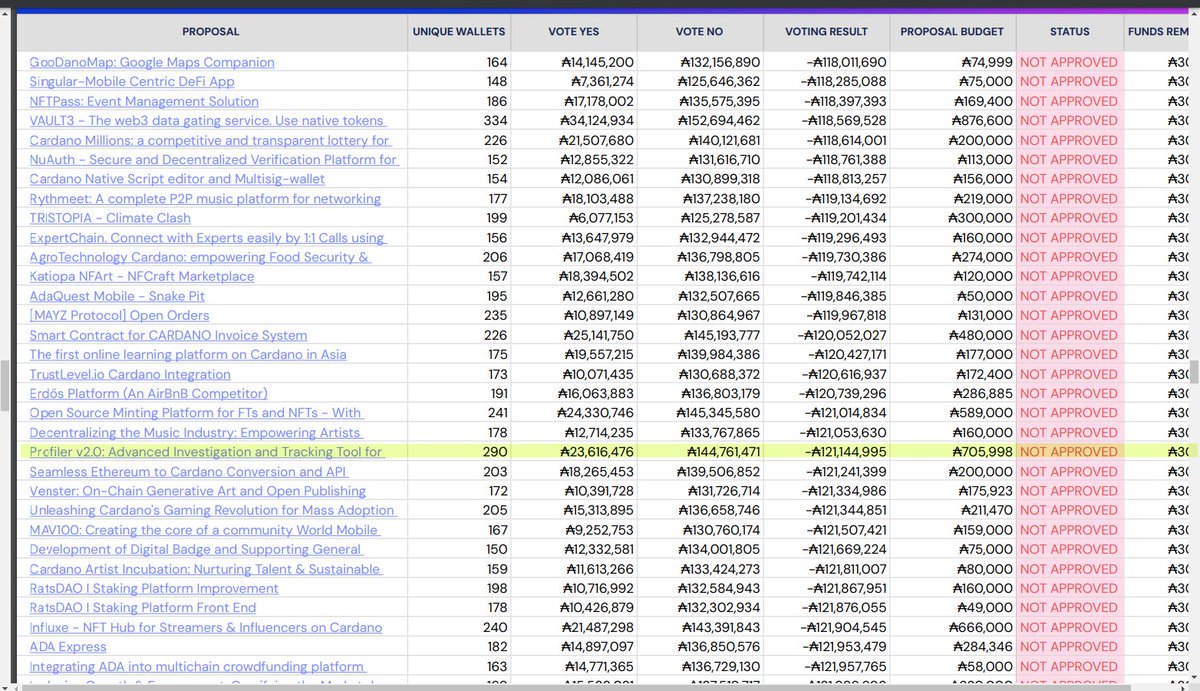Open Cardano Artist Incubation proposal link
This screenshot has height=691, width=1200.
205,569
